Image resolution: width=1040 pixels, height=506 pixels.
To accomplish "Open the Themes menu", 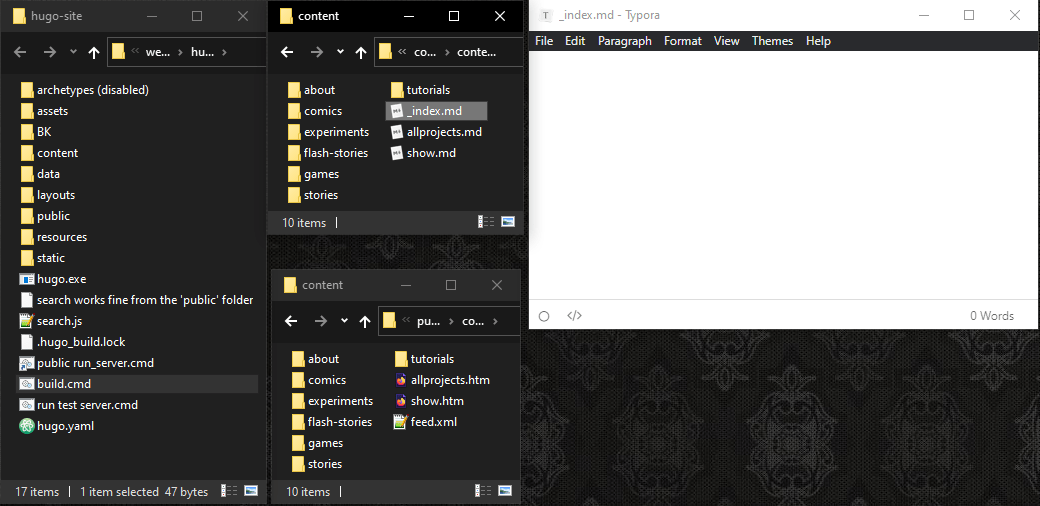I will click(x=772, y=41).
